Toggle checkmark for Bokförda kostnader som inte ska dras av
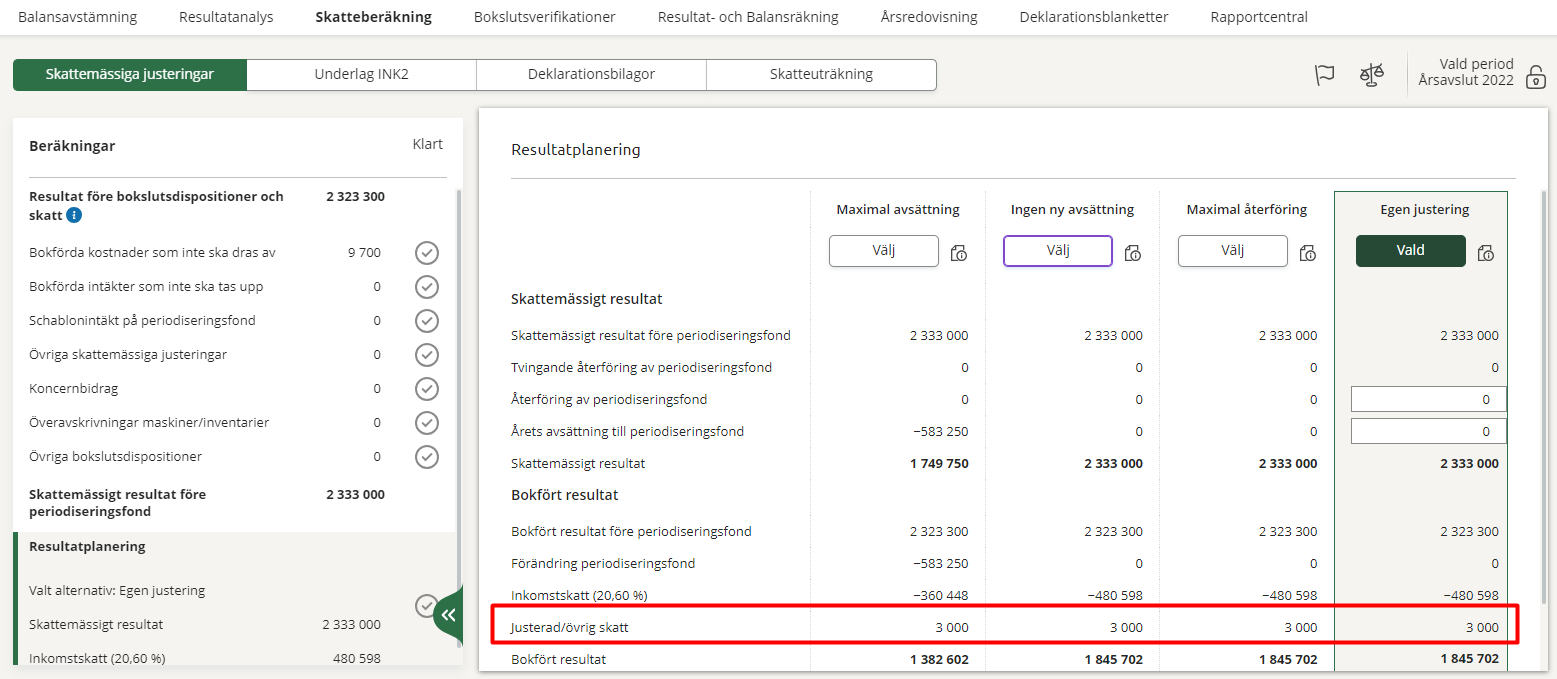 click(427, 253)
